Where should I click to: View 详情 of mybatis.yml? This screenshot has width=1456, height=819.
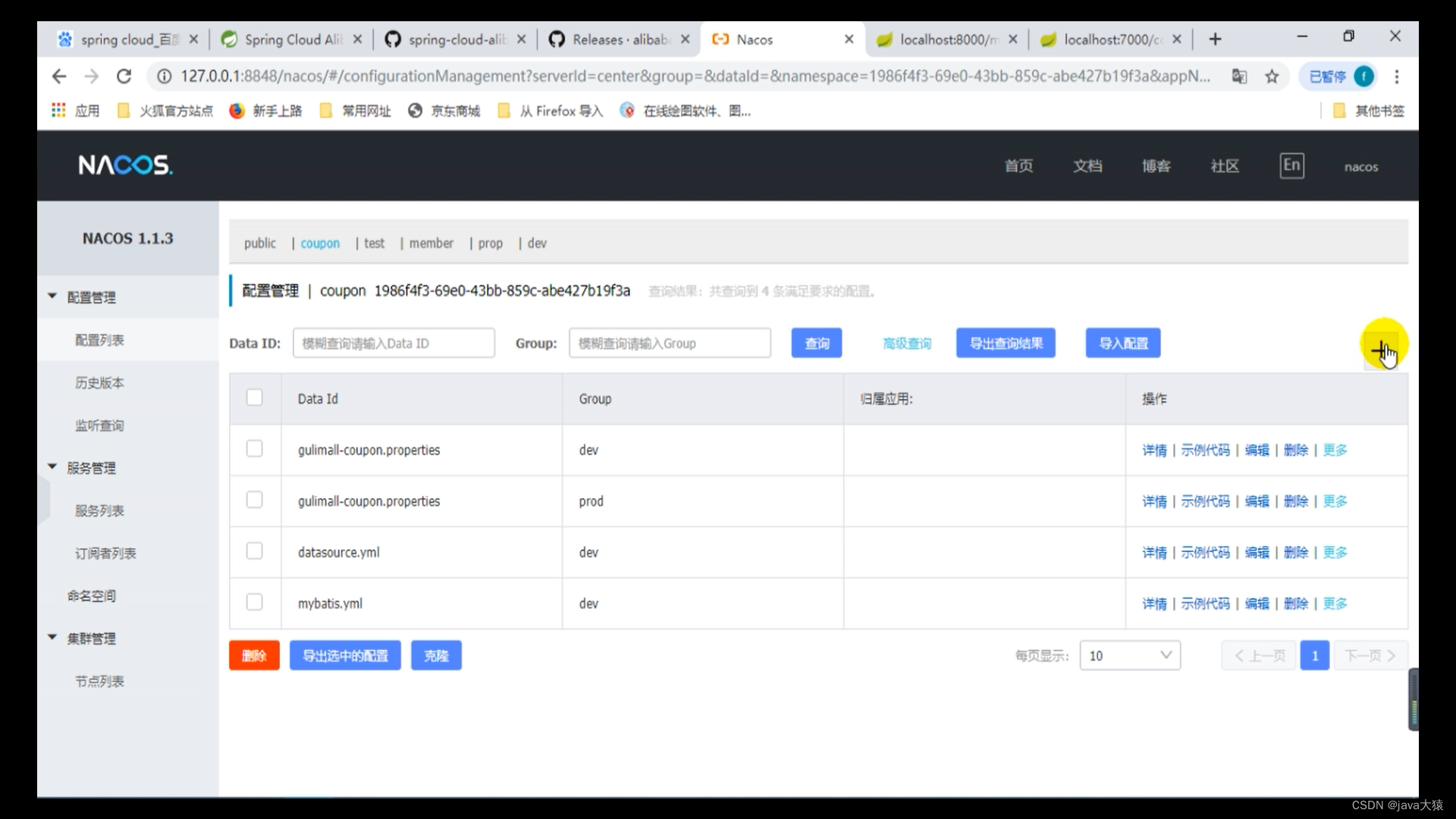1154,604
